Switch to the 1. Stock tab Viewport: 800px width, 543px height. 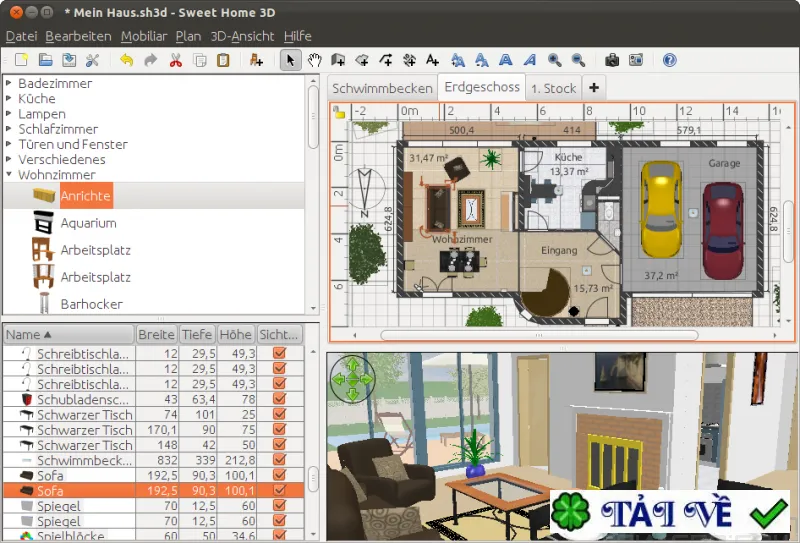pyautogui.click(x=554, y=88)
